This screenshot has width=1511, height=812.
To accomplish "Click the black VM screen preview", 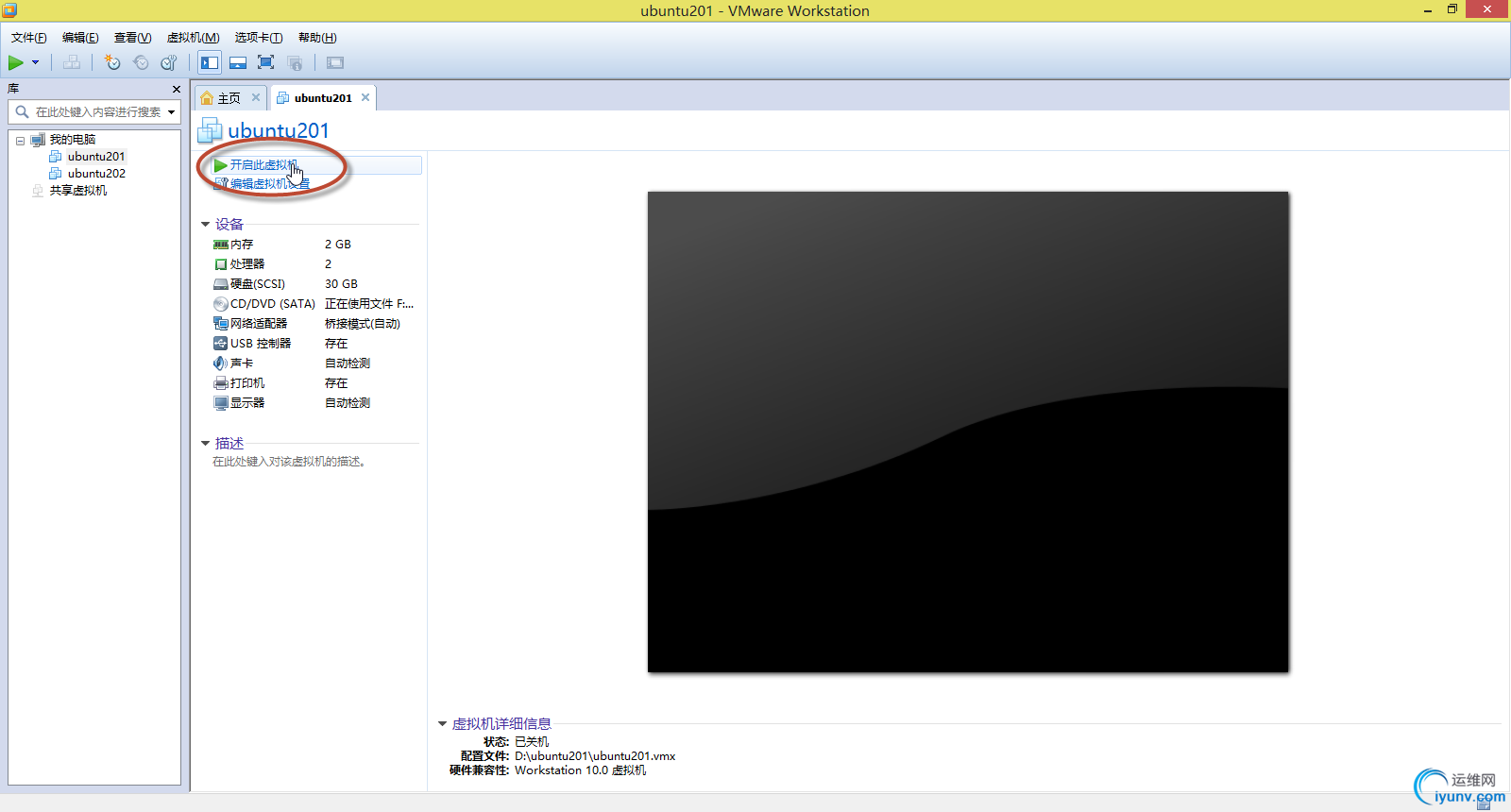I will (x=968, y=432).
